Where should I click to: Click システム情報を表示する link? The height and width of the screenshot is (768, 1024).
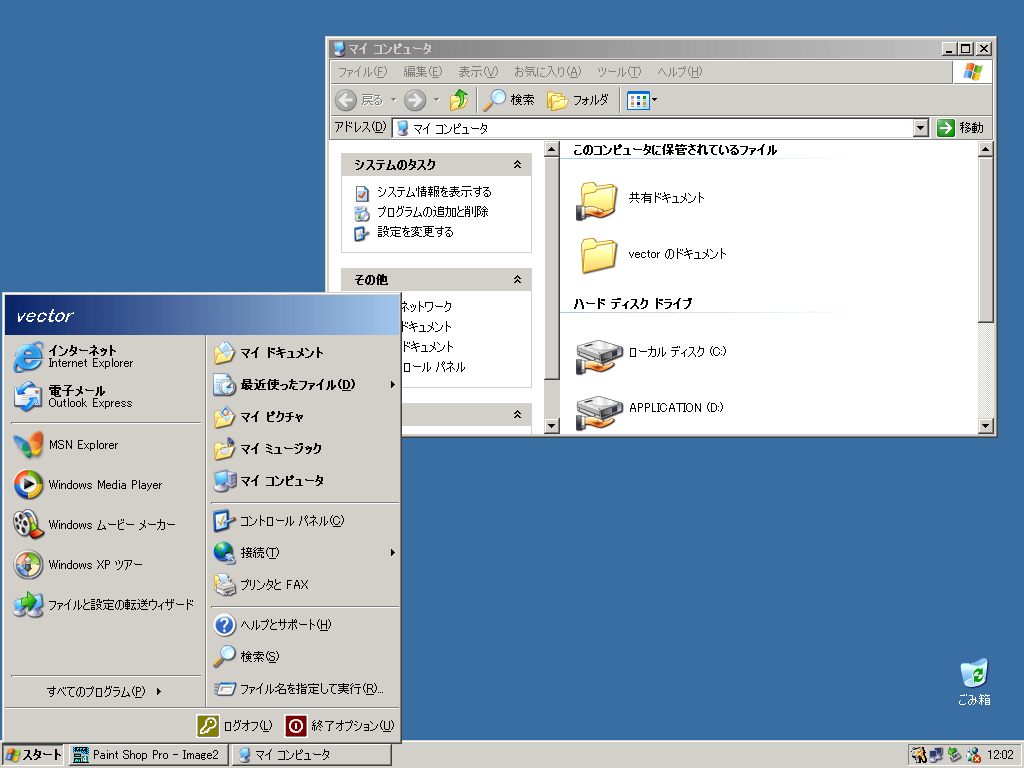(434, 192)
